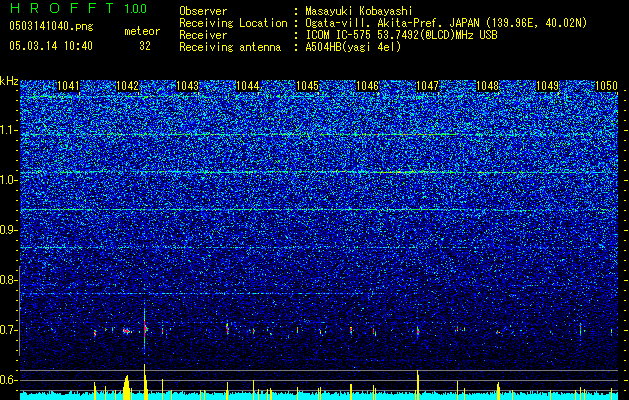Viewport: 629px width, 400px height.
Task: Click the 0.7 frequency axis label
Action: (x=7, y=330)
